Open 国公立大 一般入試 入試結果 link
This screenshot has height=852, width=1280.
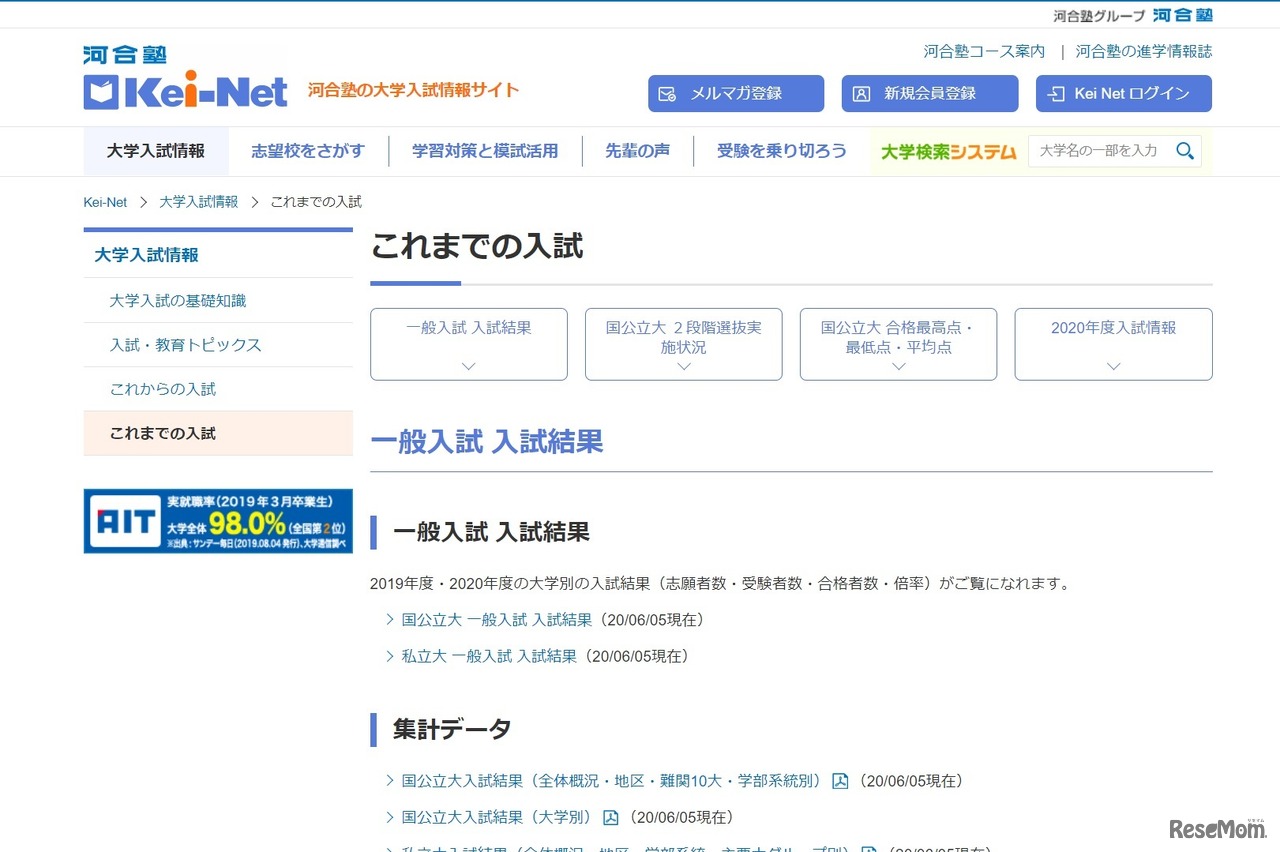[x=497, y=620]
